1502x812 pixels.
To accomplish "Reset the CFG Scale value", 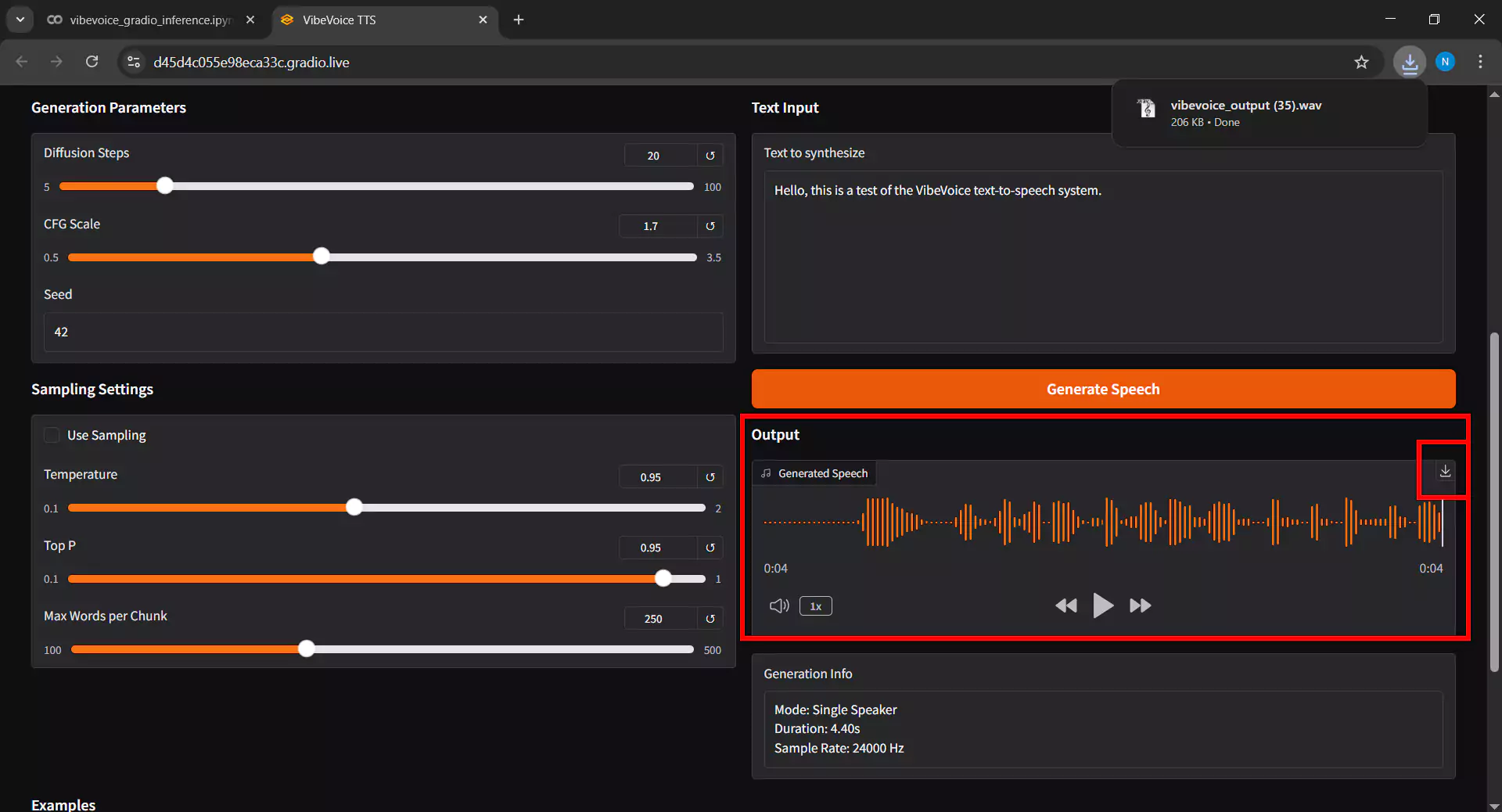I will [709, 226].
